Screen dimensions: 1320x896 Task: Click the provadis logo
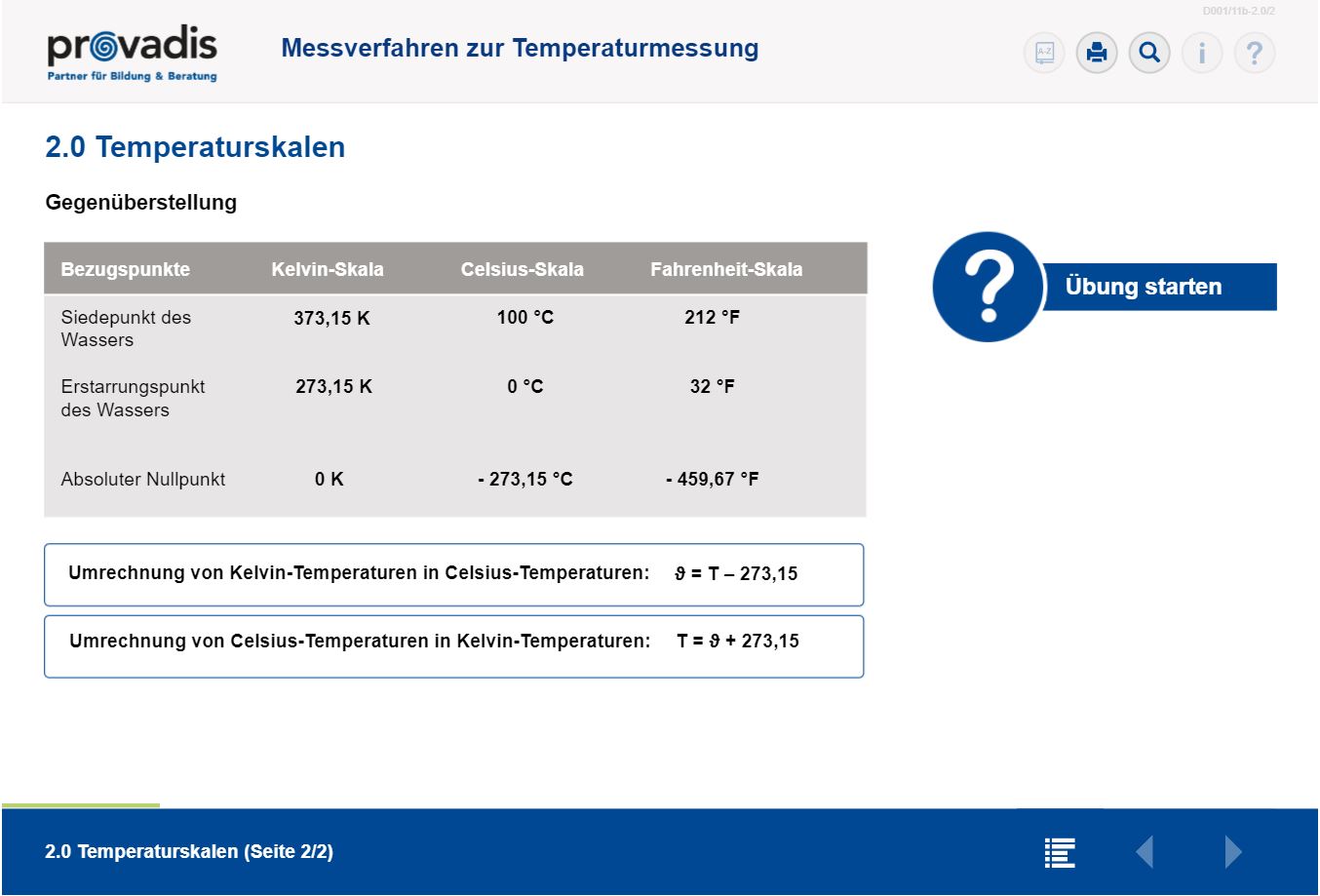click(x=132, y=53)
